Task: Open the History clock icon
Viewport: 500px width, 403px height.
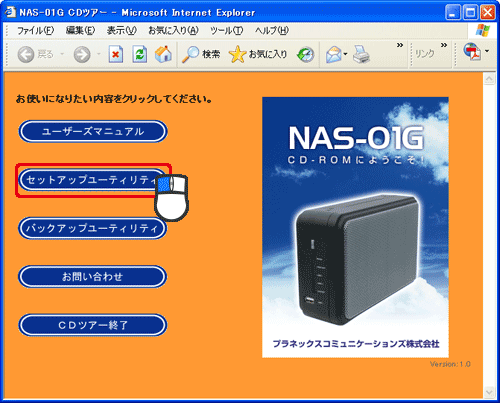Action: (x=306, y=55)
